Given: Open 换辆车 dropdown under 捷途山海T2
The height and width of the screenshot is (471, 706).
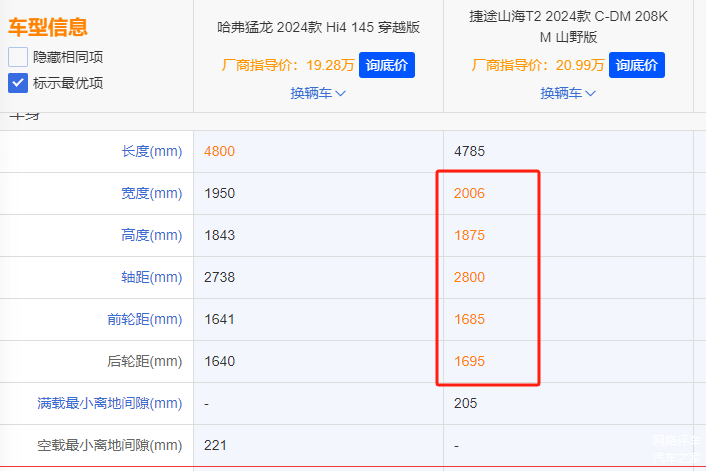Looking at the screenshot, I should [568, 93].
